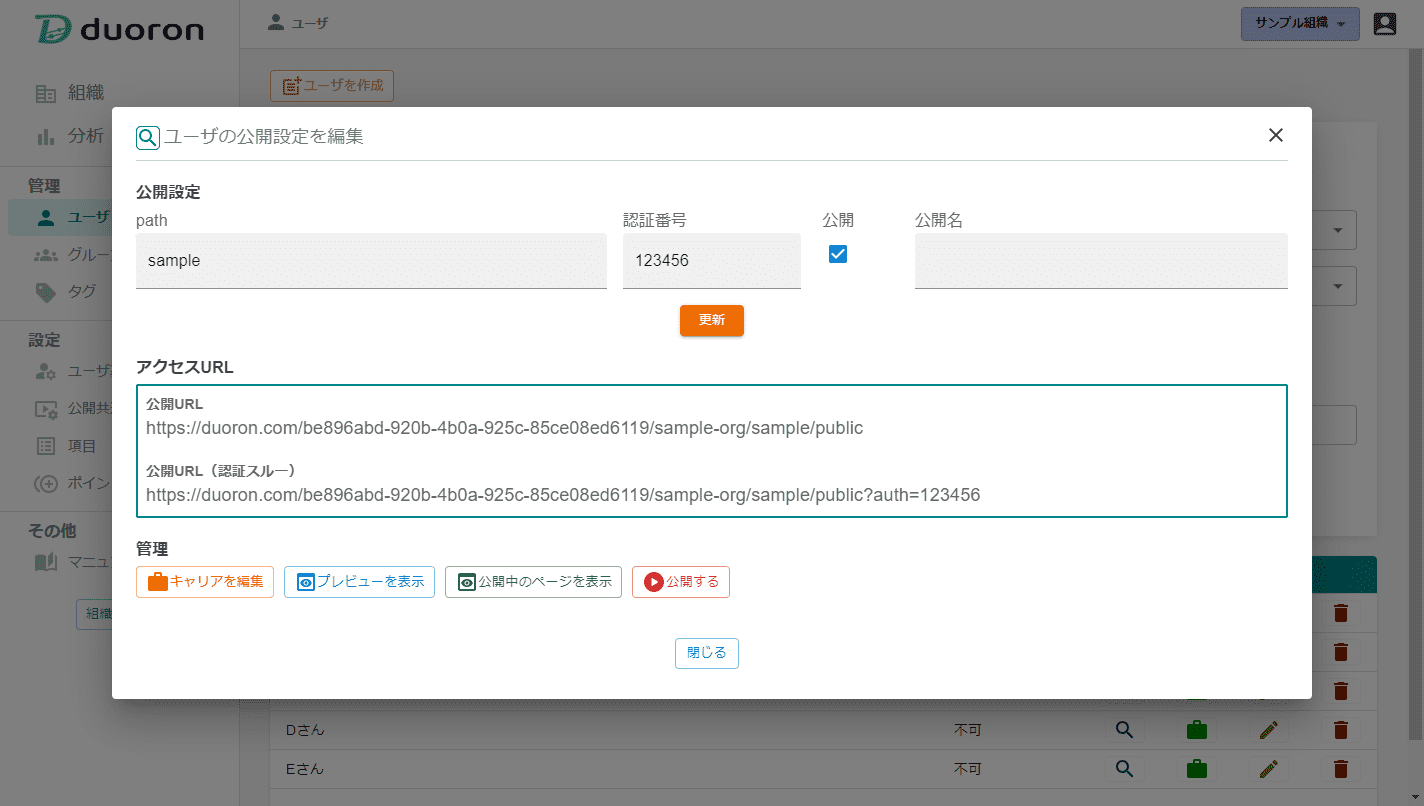Click the 公開名 input field
The width and height of the screenshot is (1424, 806).
[1101, 261]
